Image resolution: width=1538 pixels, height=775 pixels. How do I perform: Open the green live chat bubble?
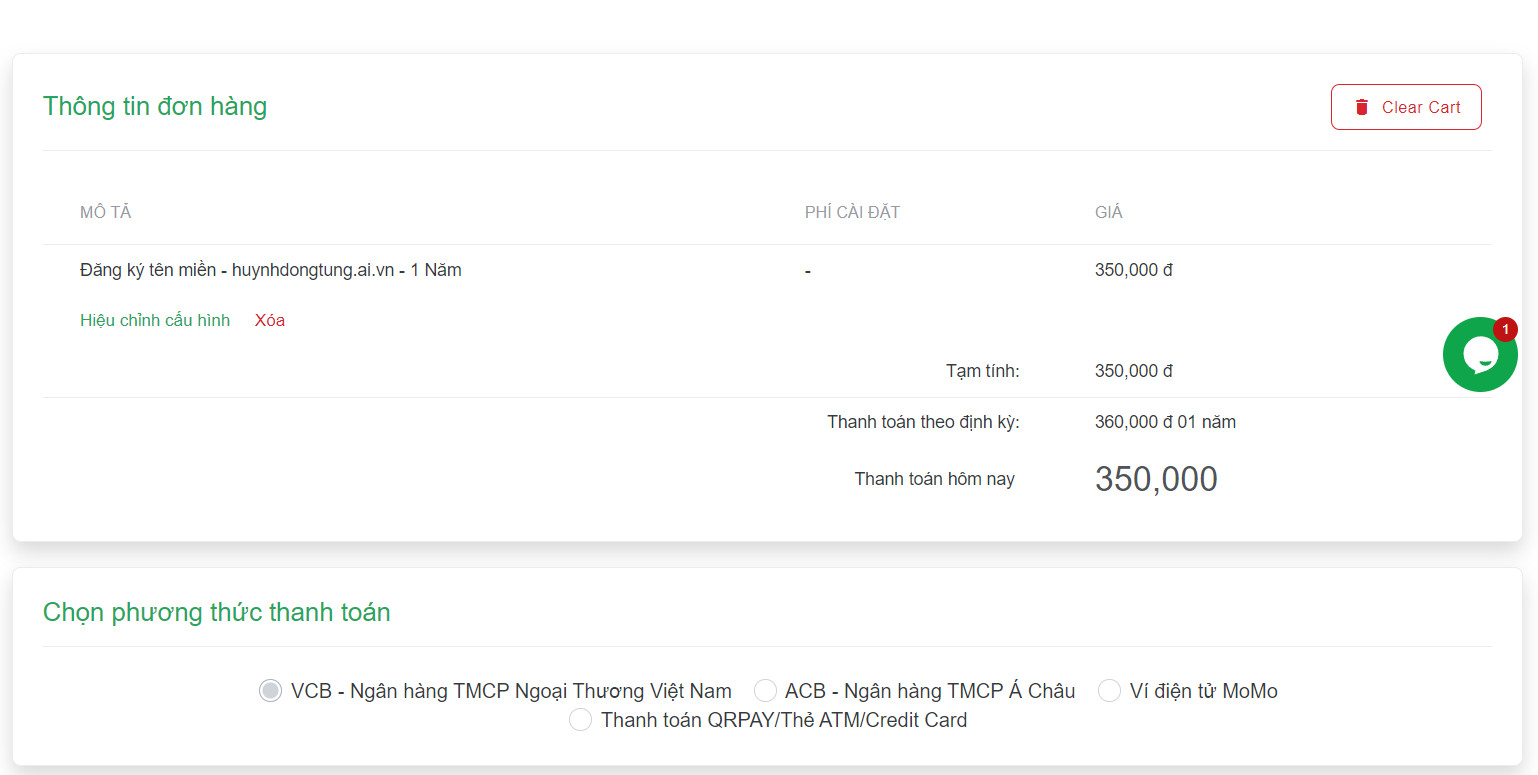[1480, 354]
